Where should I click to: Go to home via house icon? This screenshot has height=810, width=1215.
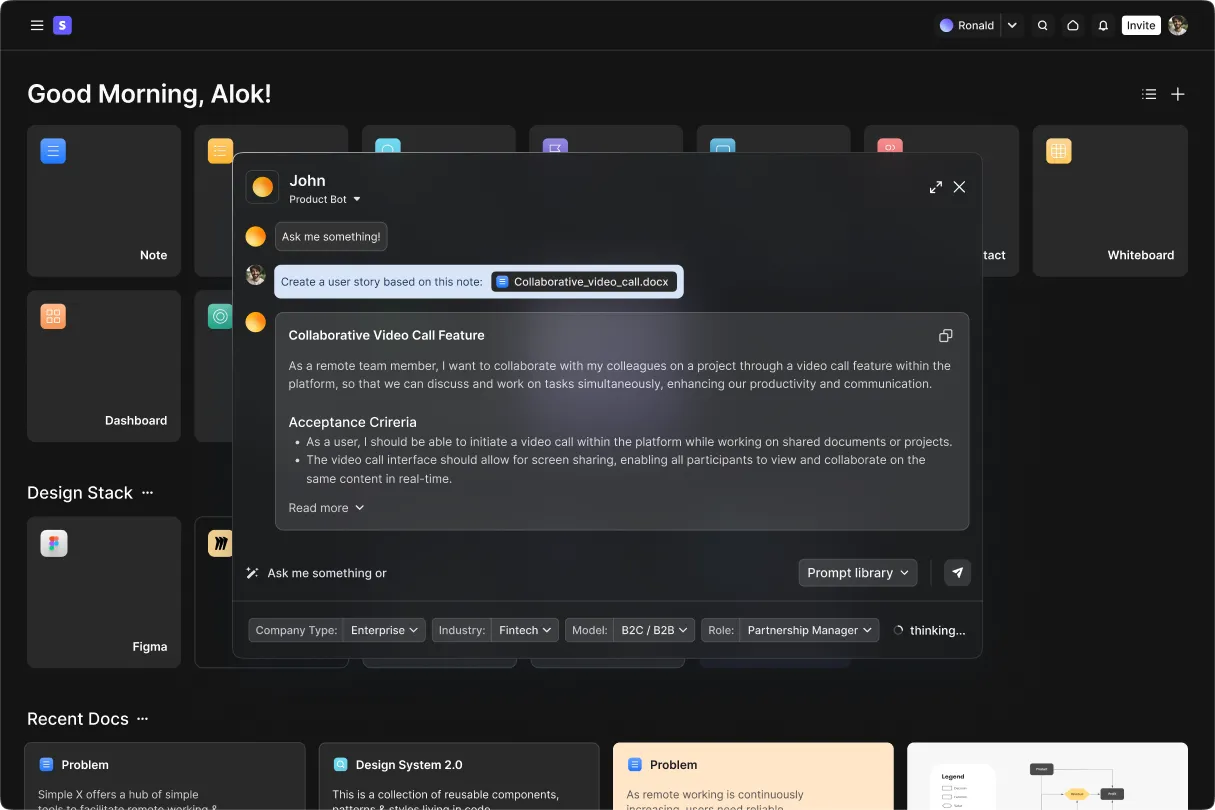coord(1073,26)
